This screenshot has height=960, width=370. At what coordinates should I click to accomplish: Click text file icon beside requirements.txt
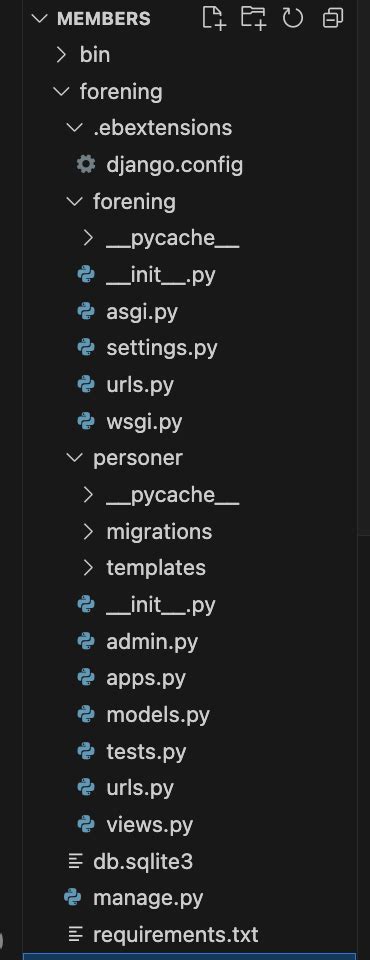[x=75, y=934]
